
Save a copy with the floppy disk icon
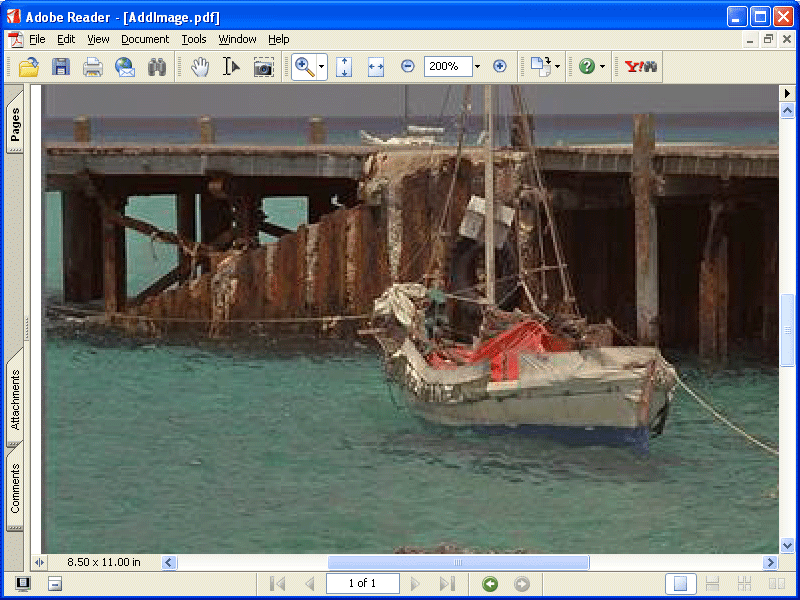pos(61,67)
